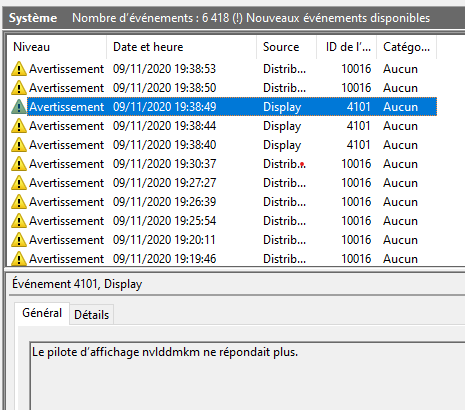Click warning icon of 19:38:50 event
The height and width of the screenshot is (410, 465).
tap(19, 88)
